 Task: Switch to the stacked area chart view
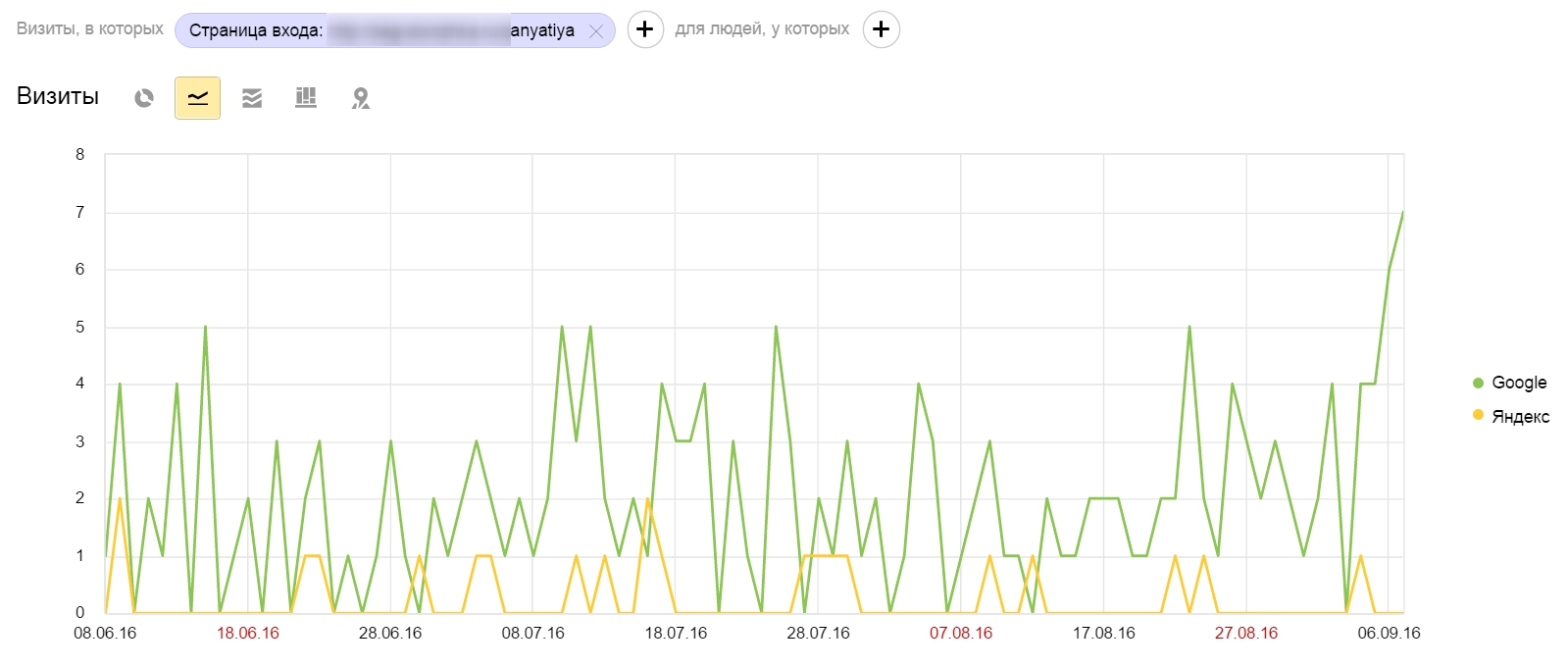252,98
